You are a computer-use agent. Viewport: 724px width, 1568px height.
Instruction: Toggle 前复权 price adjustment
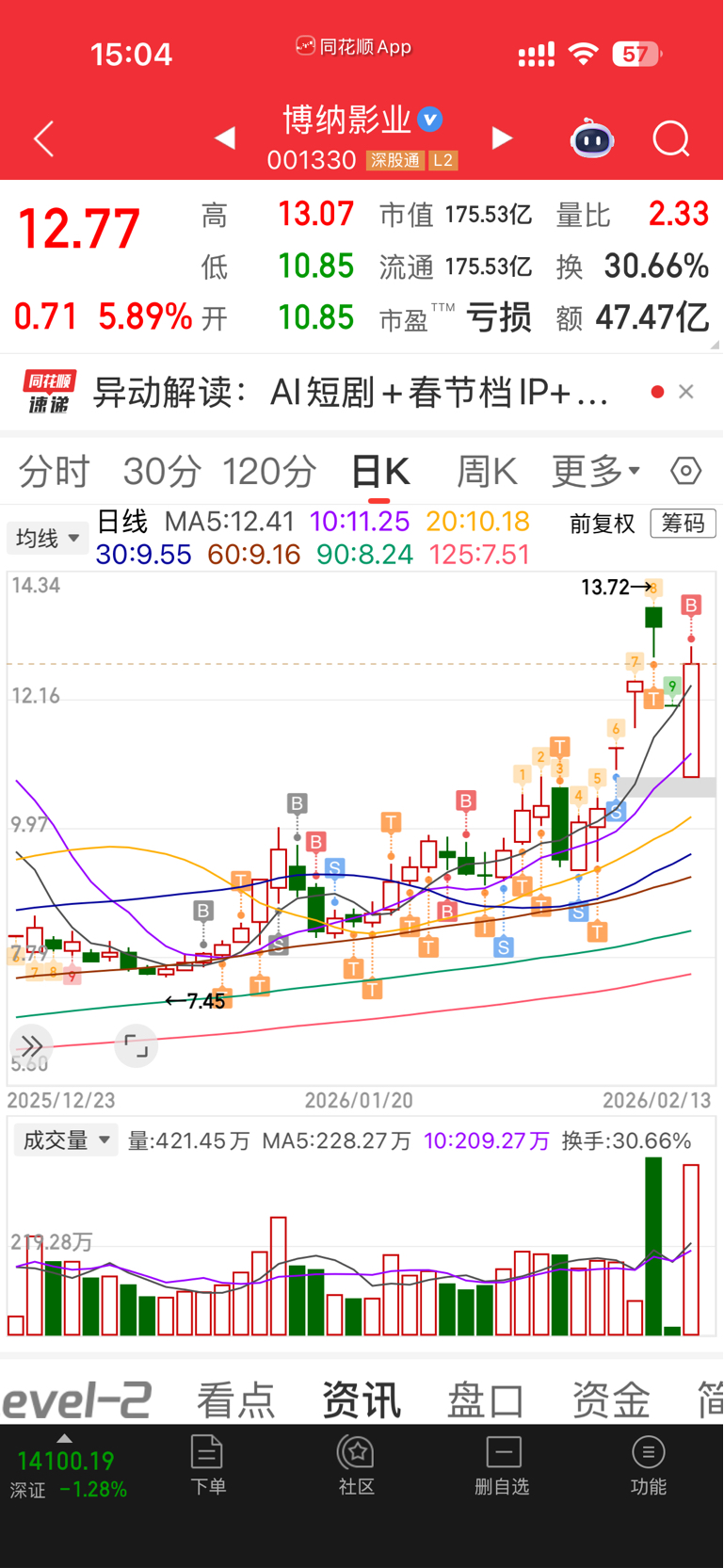(603, 524)
